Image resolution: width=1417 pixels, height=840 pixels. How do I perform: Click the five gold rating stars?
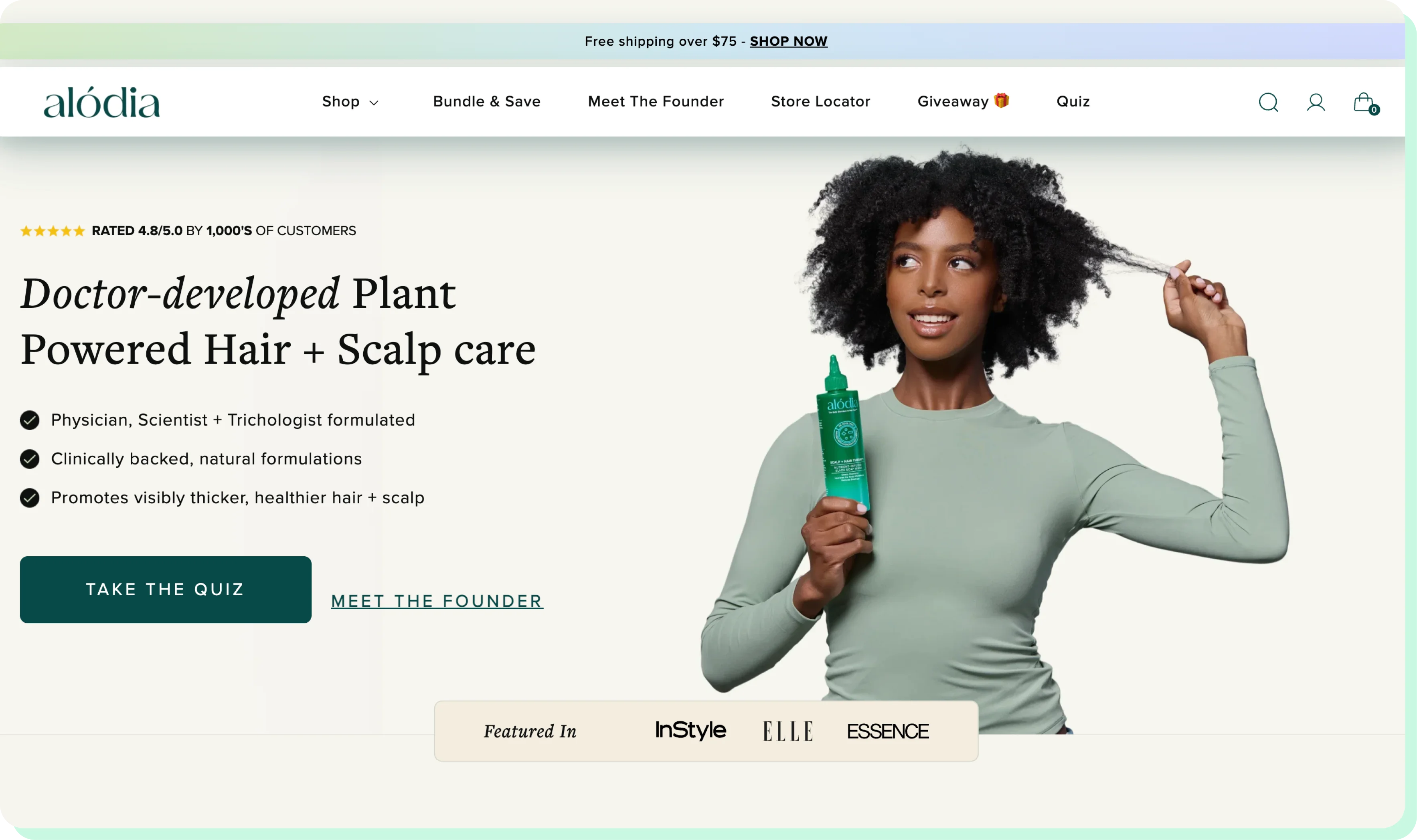point(53,231)
